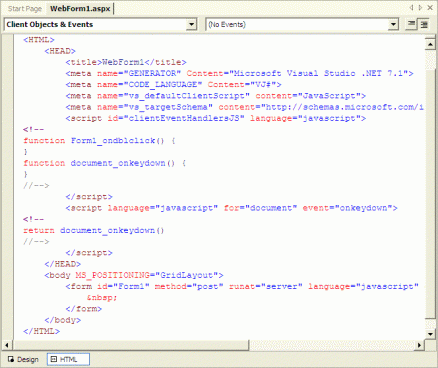Click the right tab scroll arrow
This screenshot has height=368, width=438.
click(420, 8)
